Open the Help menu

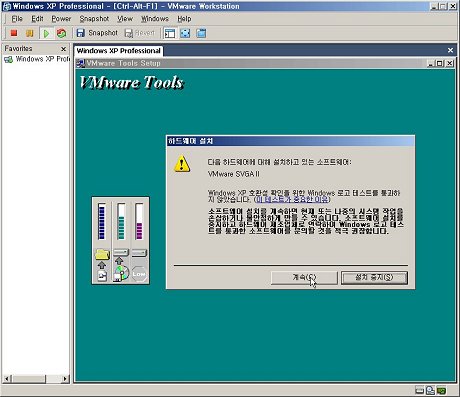(184, 19)
